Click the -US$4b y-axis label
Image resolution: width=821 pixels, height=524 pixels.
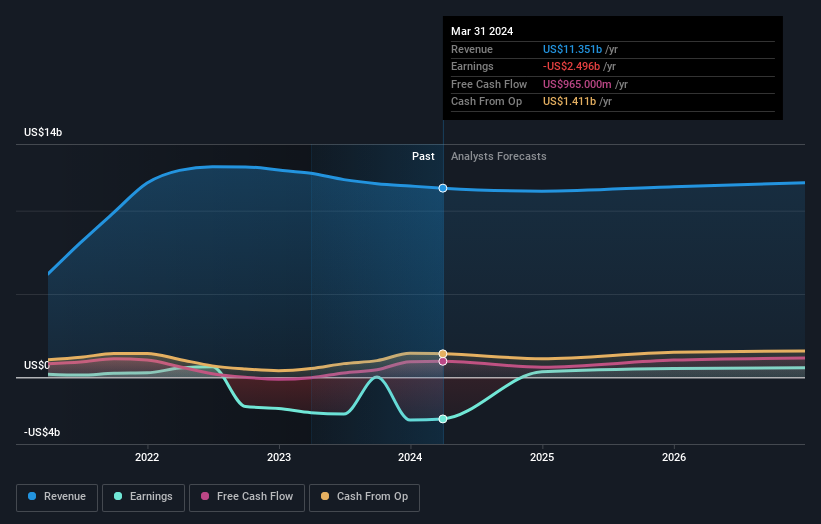pos(42,432)
